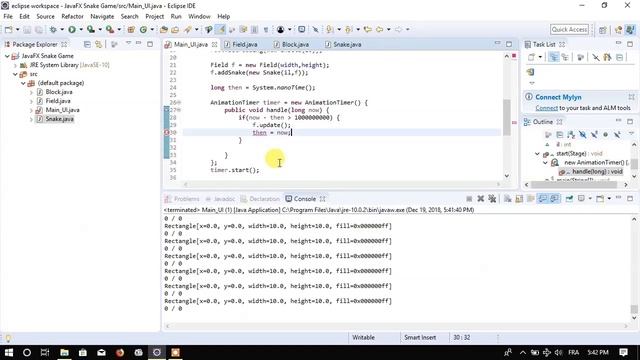
Task: Open the Navigate menu
Action: [102, 16]
